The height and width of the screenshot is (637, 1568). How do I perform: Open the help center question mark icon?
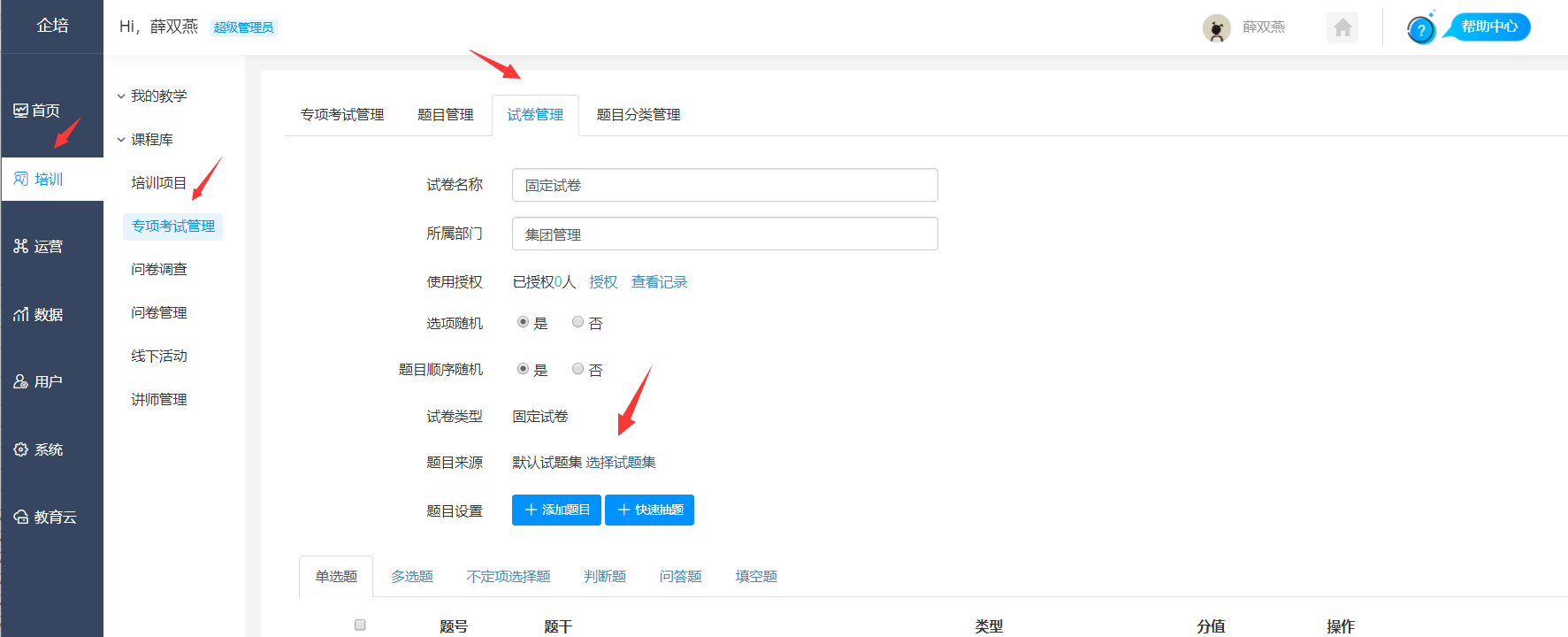pos(1420,30)
